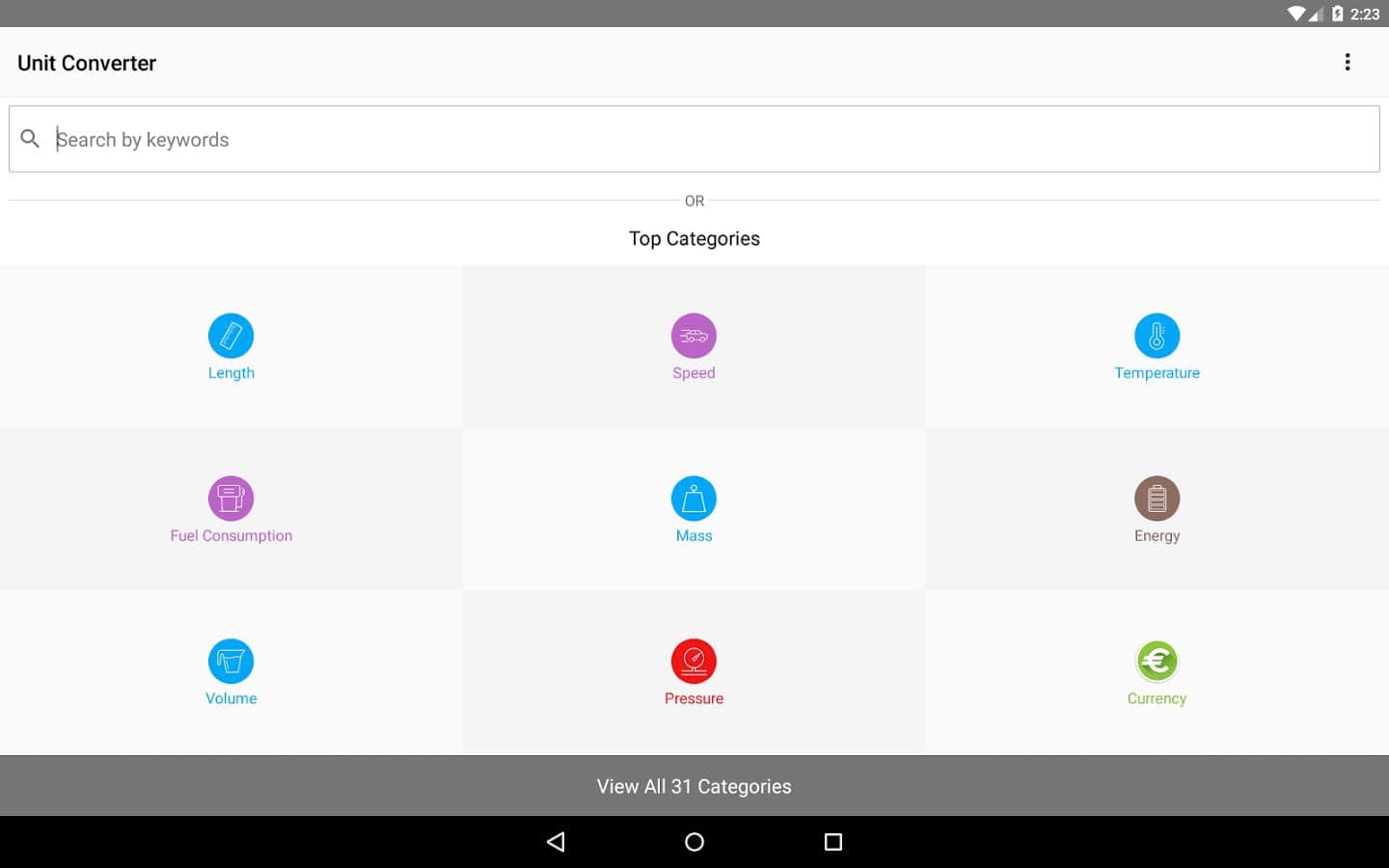The image size is (1389, 868).
Task: Tap the Currency euro icon
Action: [1157, 662]
